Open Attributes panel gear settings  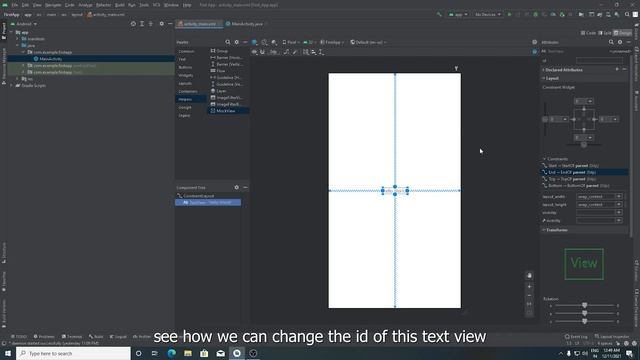[620, 42]
